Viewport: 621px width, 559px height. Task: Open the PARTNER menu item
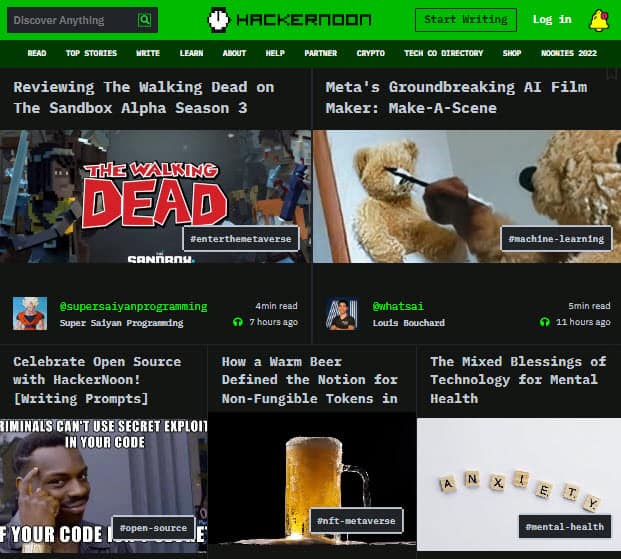pyautogui.click(x=321, y=53)
